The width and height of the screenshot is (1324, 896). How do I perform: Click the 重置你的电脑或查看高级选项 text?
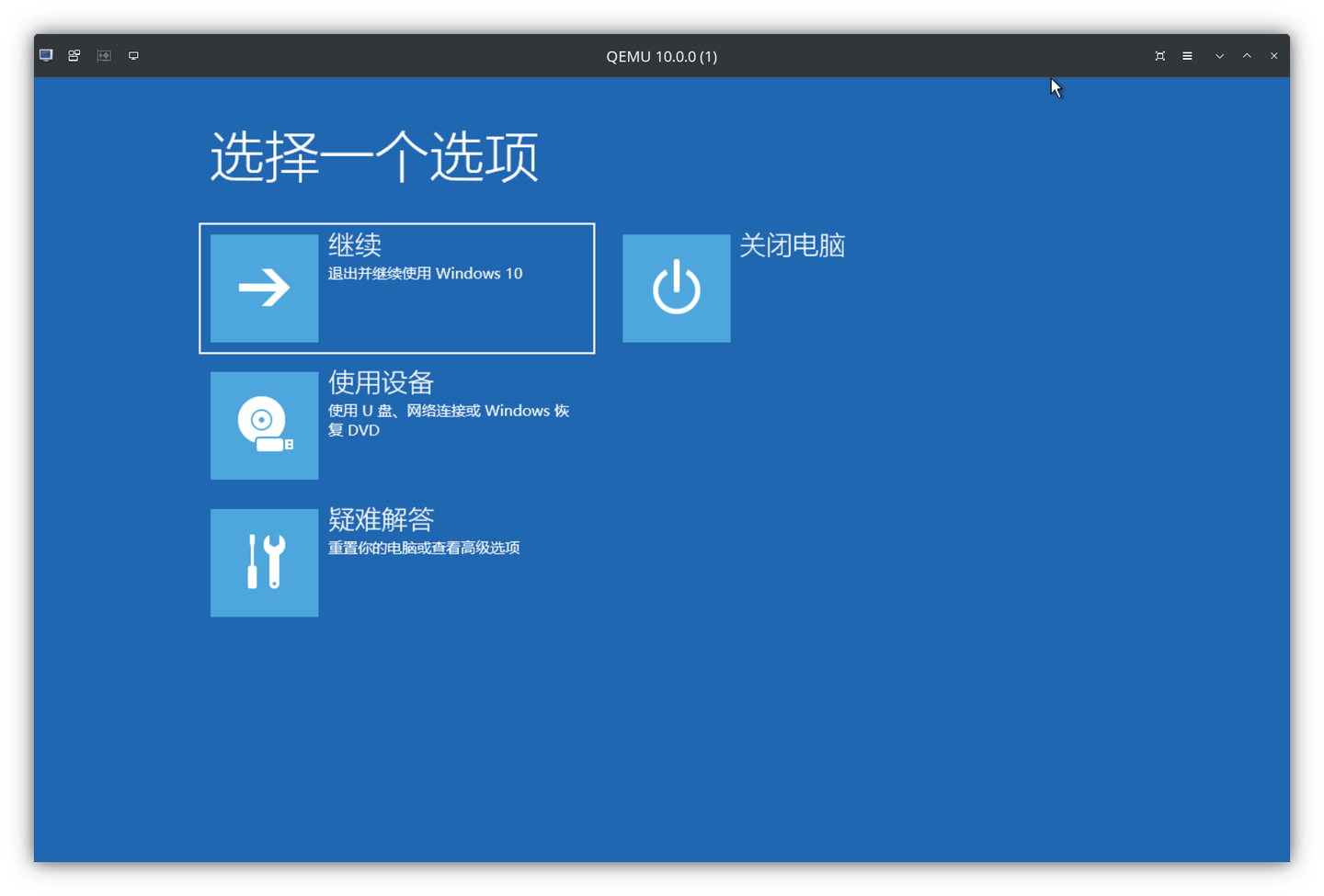424,547
